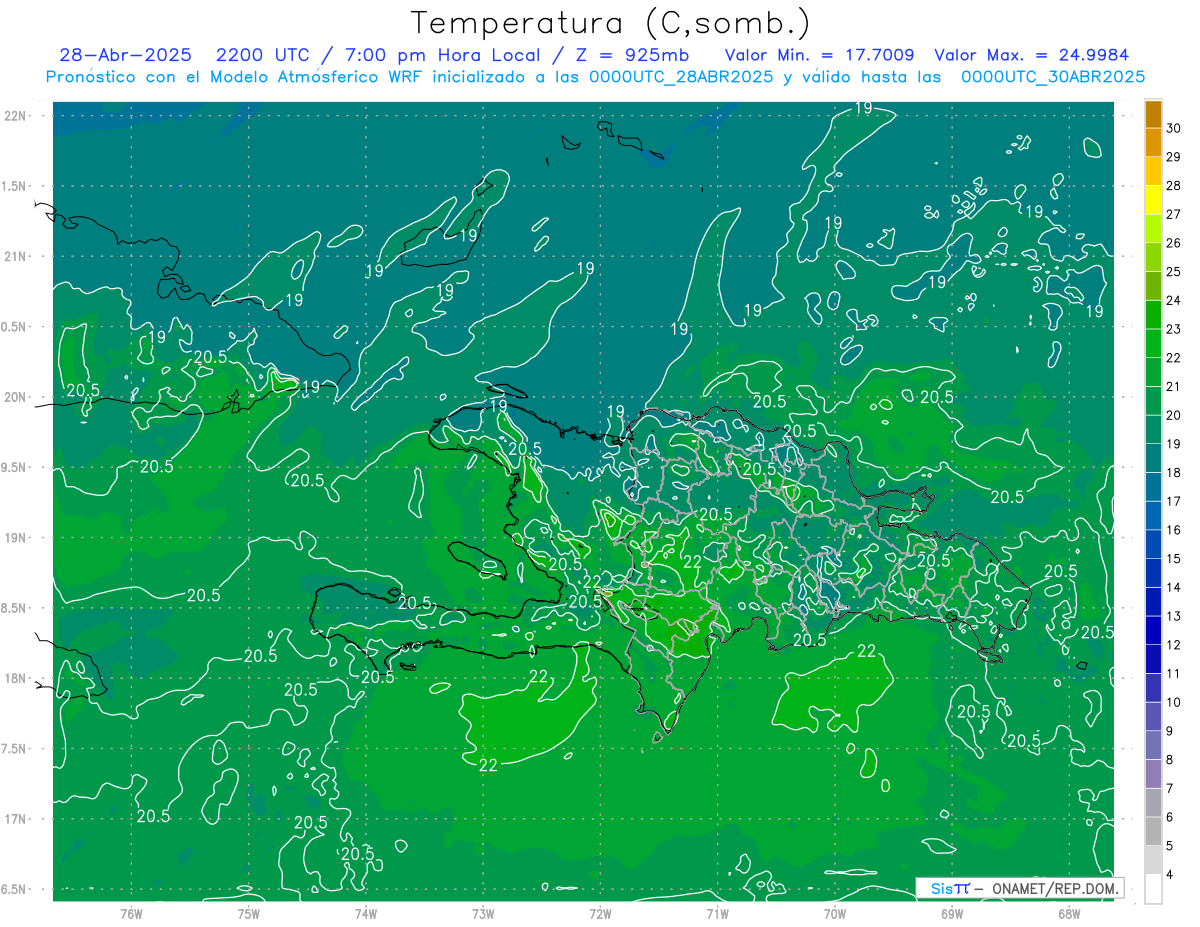Click the Temperatura (C,somb.) title
This screenshot has width=1200, height=927.
click(610, 23)
